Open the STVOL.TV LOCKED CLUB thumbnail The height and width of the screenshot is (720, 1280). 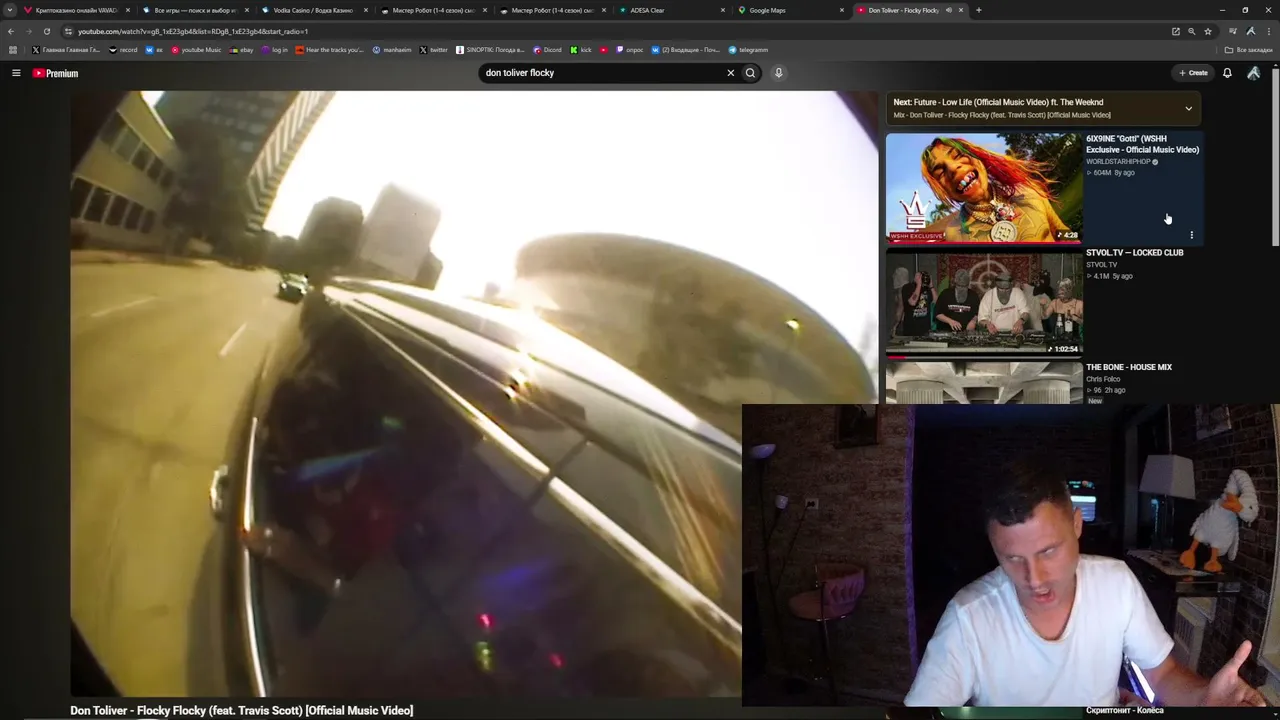(984, 303)
